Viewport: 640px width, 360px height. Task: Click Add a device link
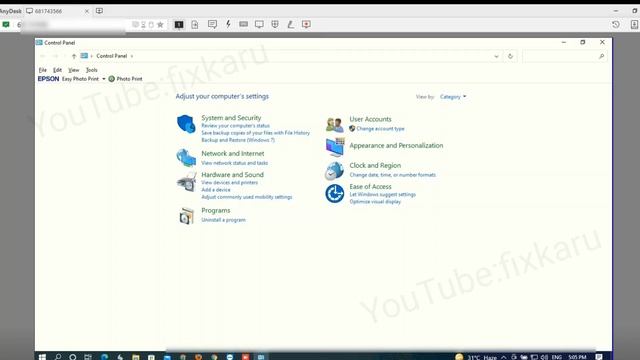[216, 190]
